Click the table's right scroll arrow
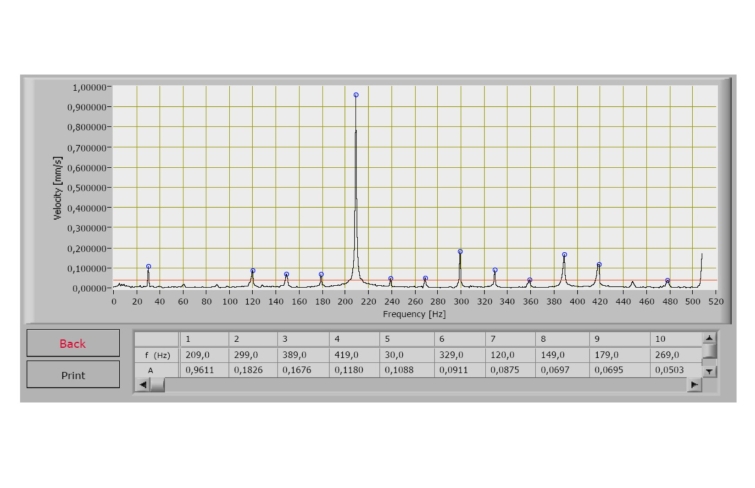 click(694, 384)
